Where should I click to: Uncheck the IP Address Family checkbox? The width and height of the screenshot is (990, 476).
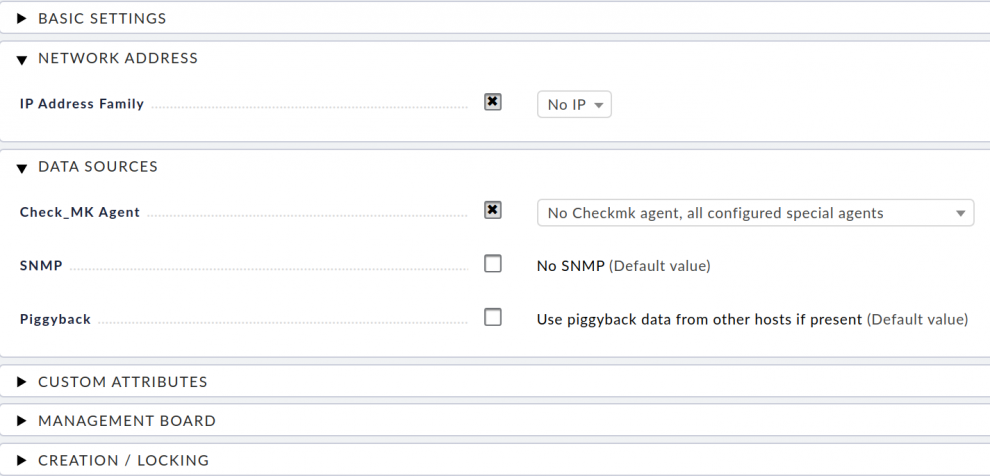(x=492, y=102)
